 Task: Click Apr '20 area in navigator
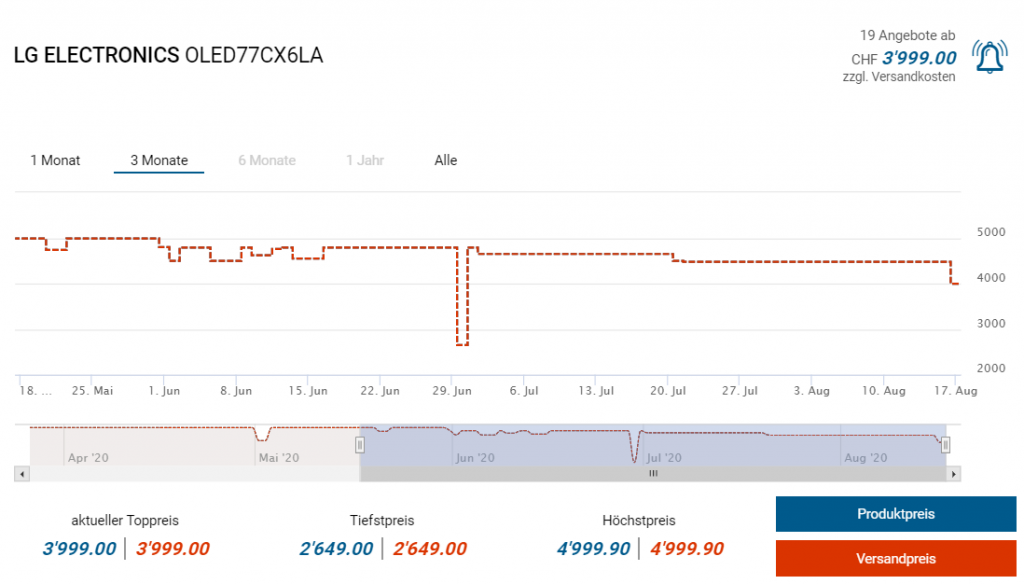88,457
